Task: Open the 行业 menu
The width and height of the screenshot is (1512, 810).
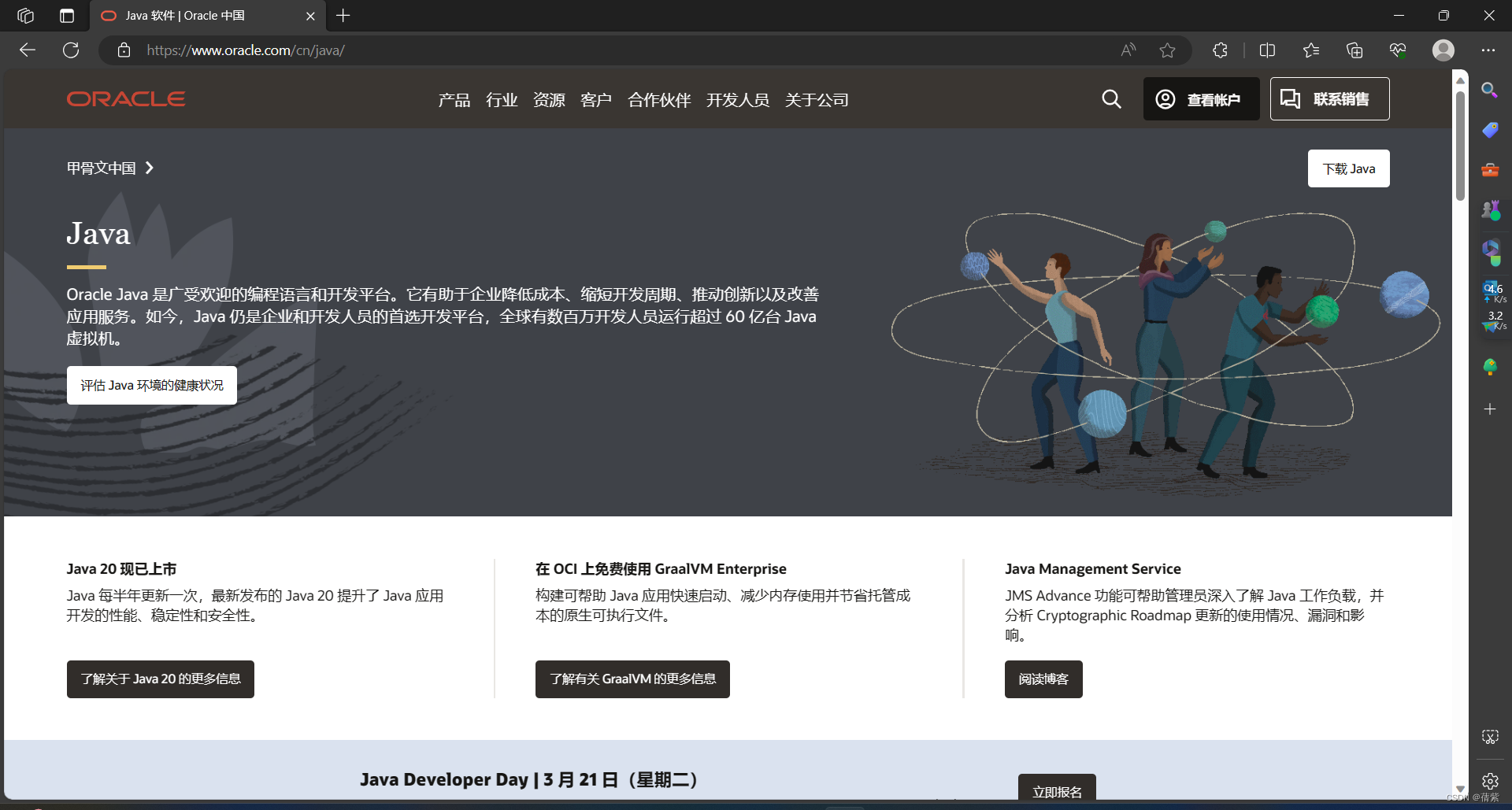Action: pos(502,100)
